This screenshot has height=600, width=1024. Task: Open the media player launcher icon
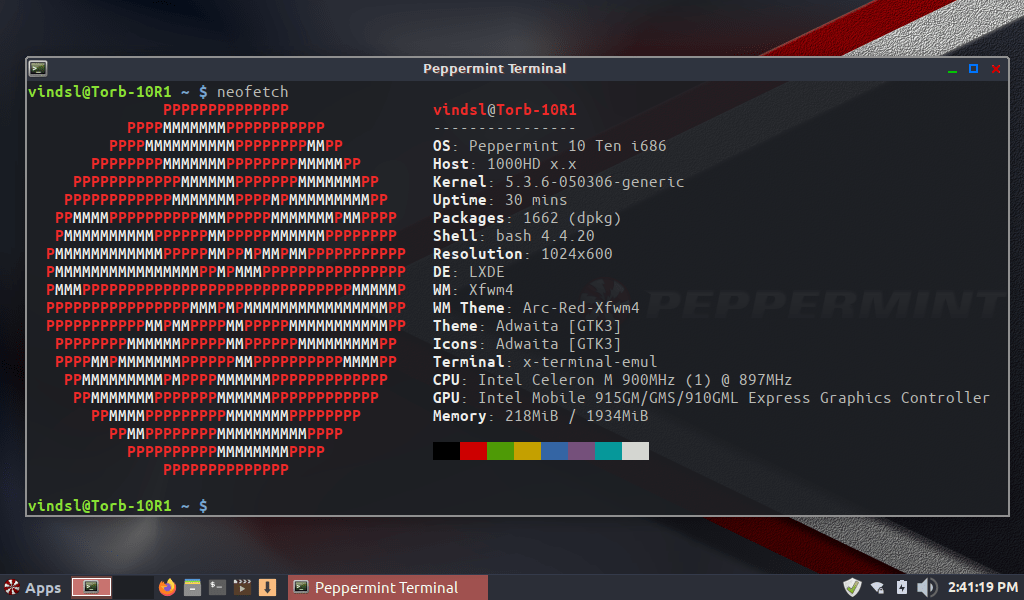click(242, 587)
